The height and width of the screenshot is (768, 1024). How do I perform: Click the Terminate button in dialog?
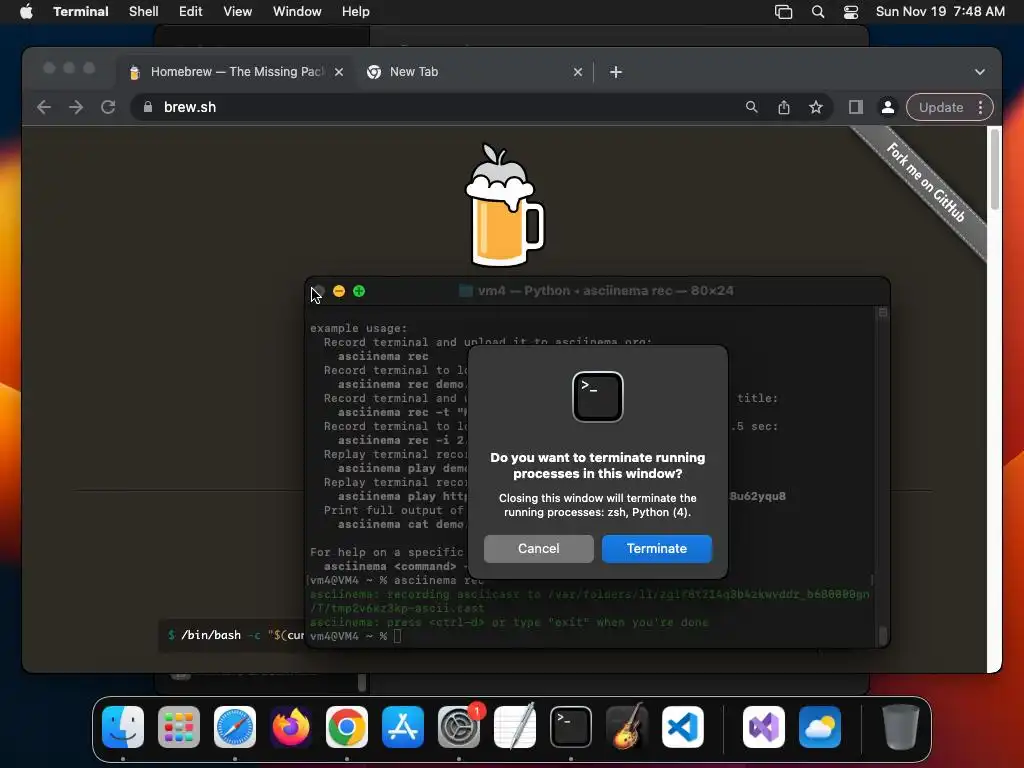pos(656,549)
